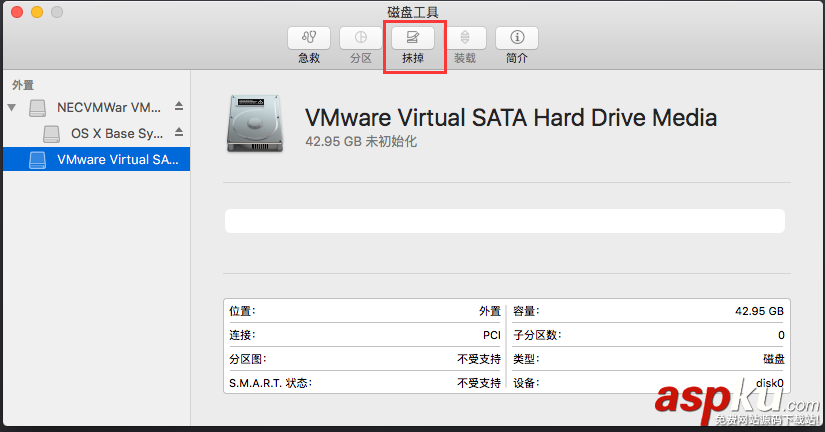Collapse the NECVMWar VM disclosure triangle
825x432 pixels.
[x=12, y=107]
